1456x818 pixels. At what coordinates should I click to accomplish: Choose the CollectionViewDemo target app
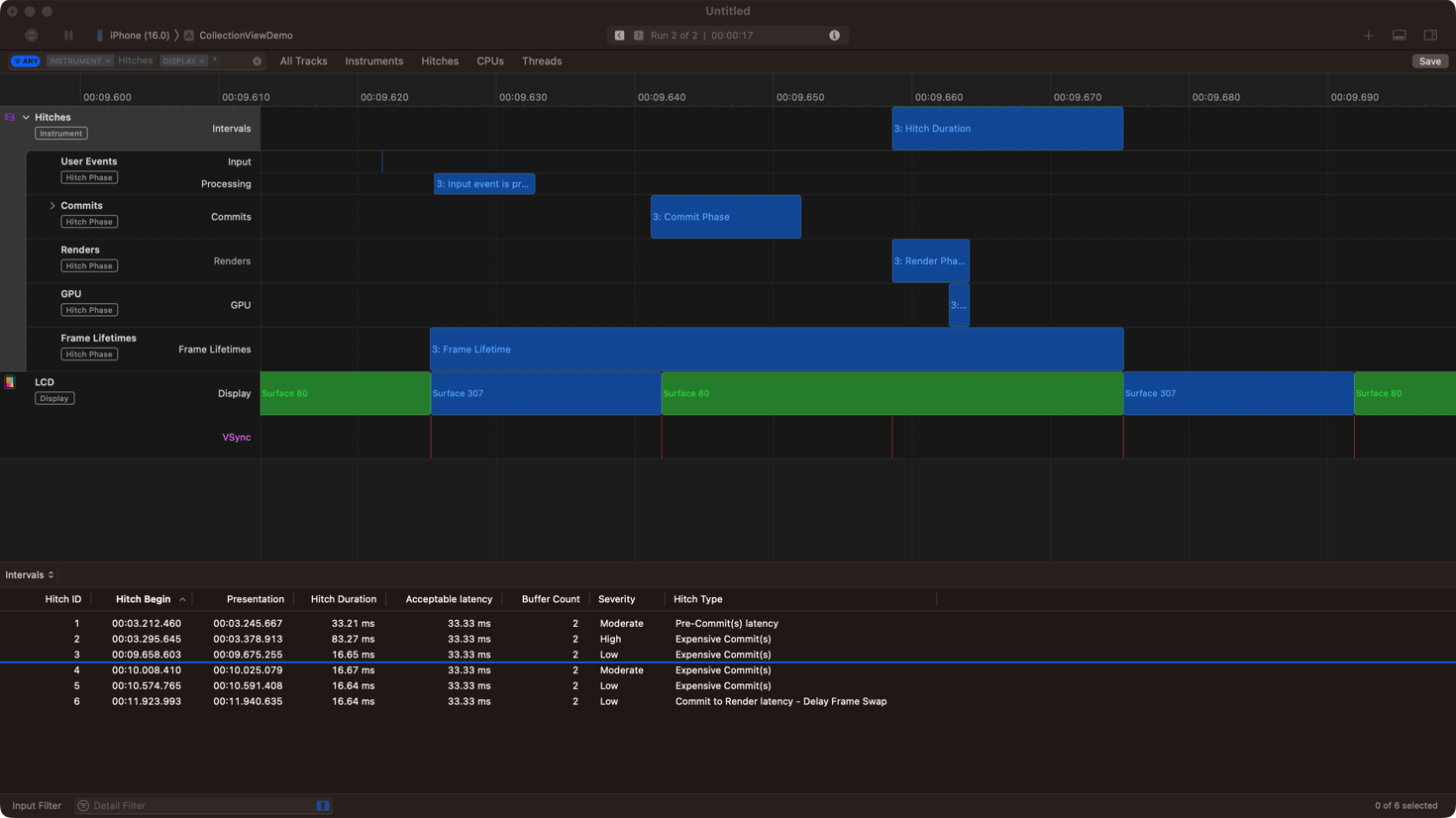click(x=239, y=36)
